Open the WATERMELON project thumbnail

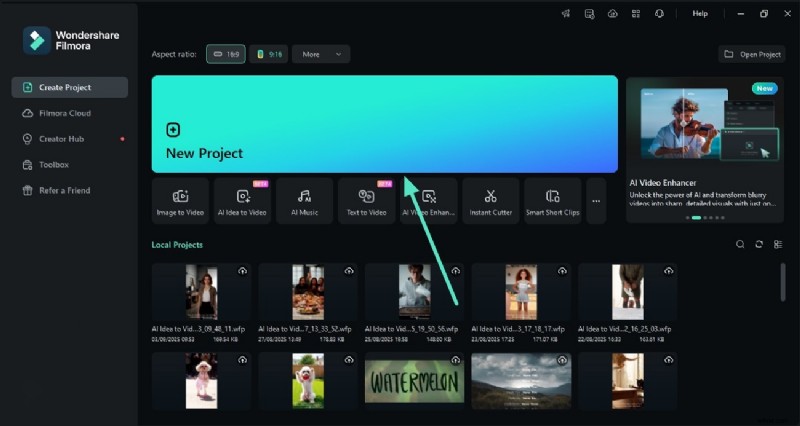(411, 379)
